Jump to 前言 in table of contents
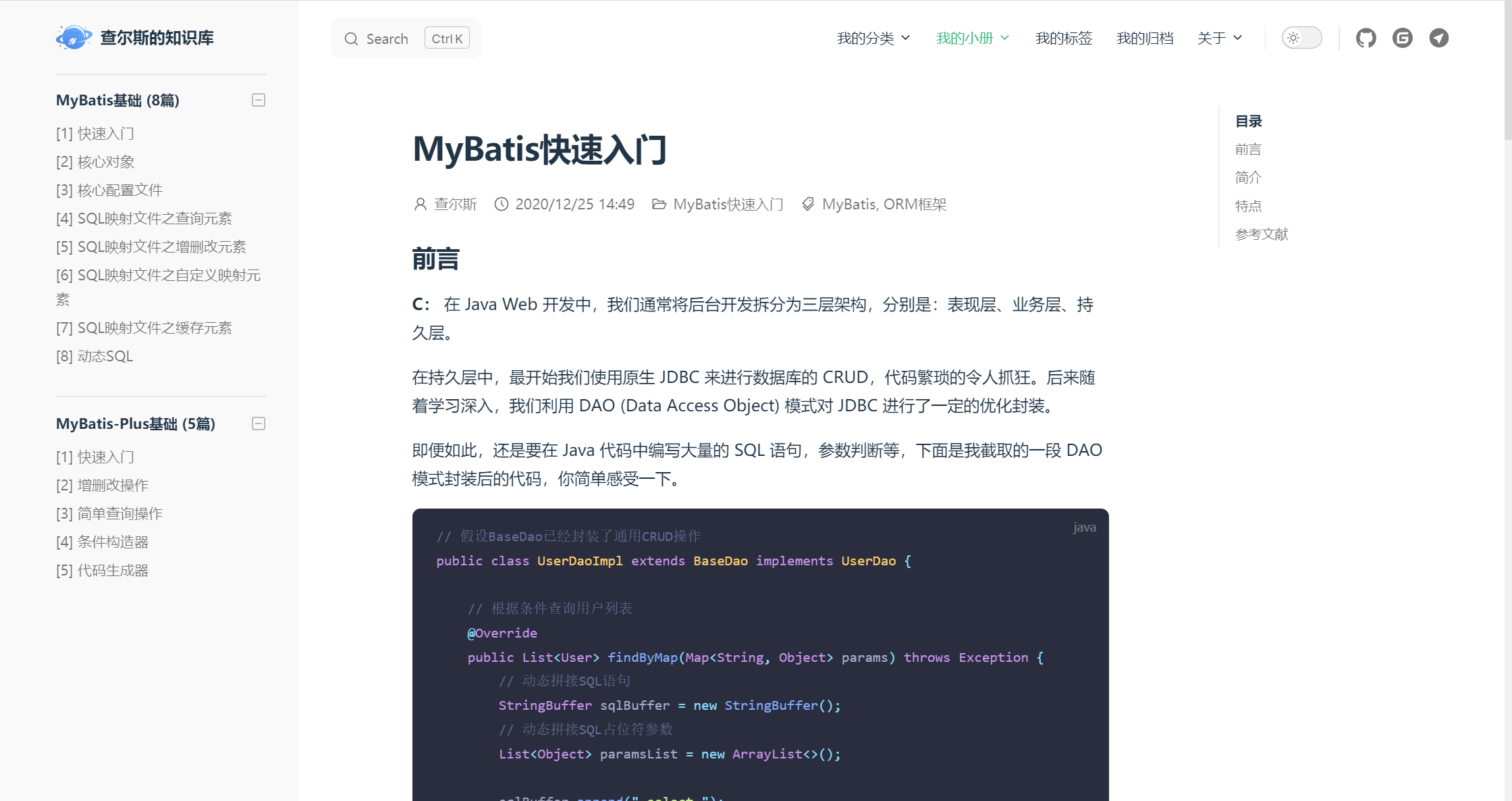 click(x=1248, y=149)
